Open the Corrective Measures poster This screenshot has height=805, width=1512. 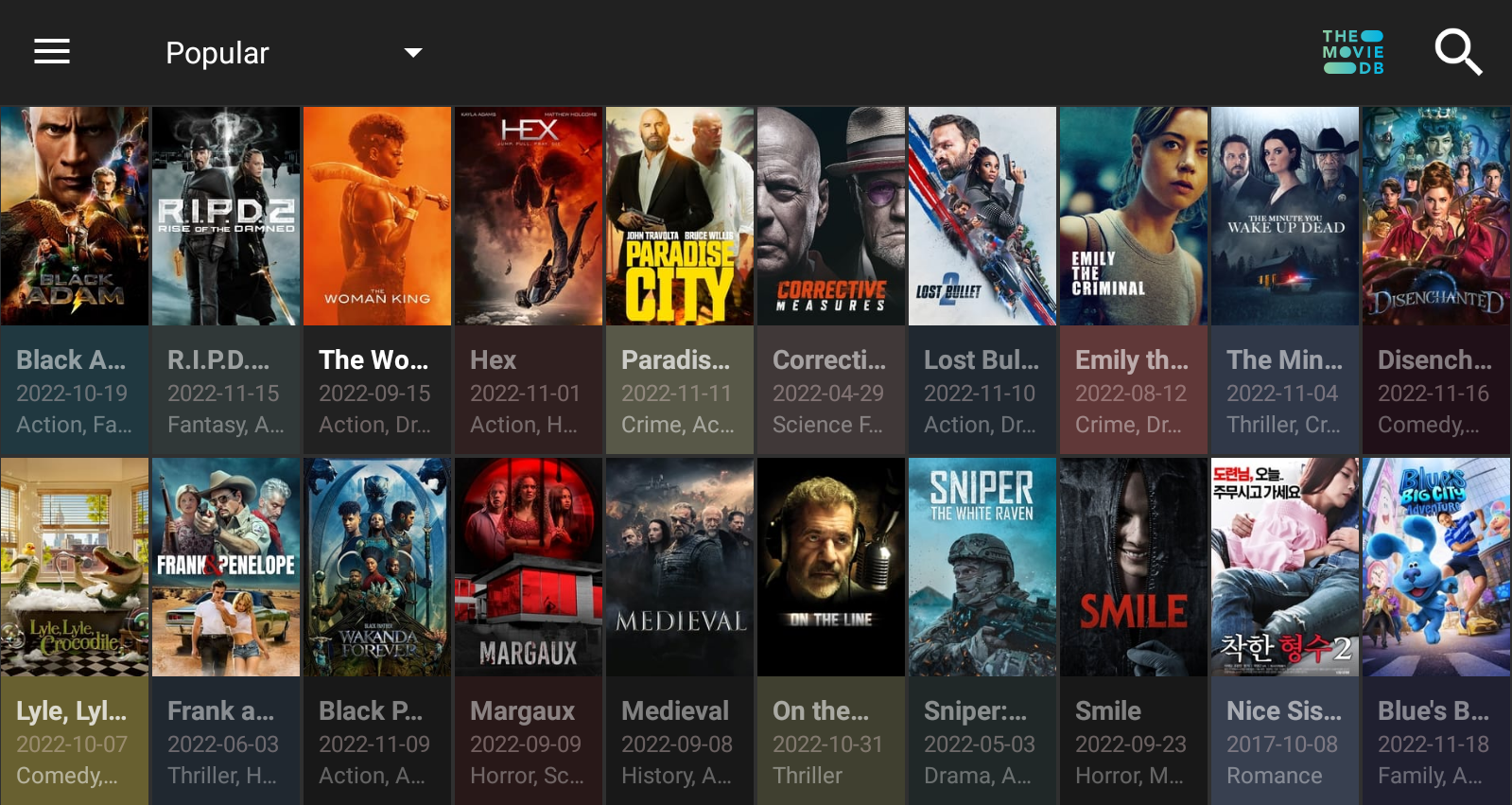click(831, 216)
